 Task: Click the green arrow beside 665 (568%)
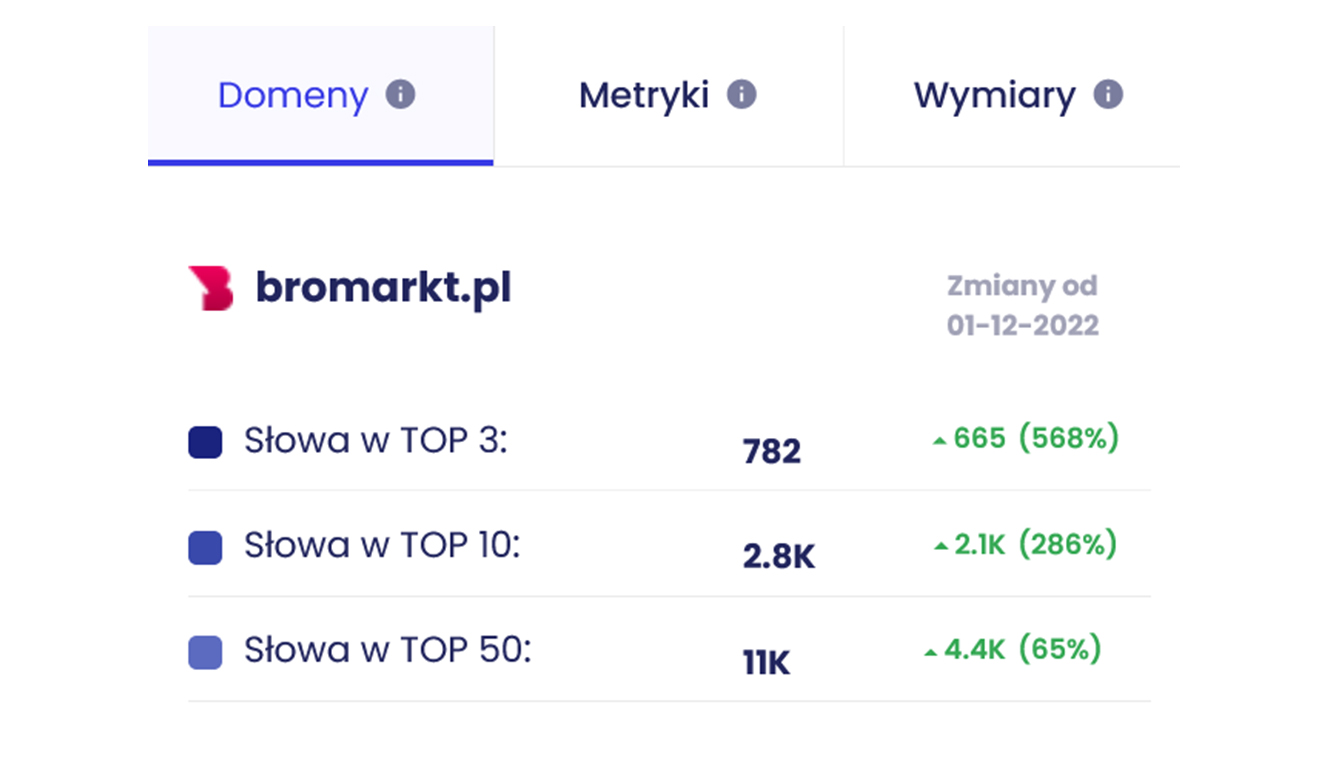(939, 441)
